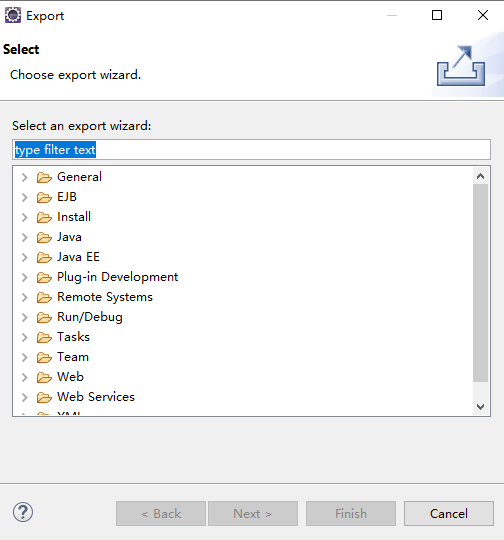Expand the EJB category

[x=24, y=197]
